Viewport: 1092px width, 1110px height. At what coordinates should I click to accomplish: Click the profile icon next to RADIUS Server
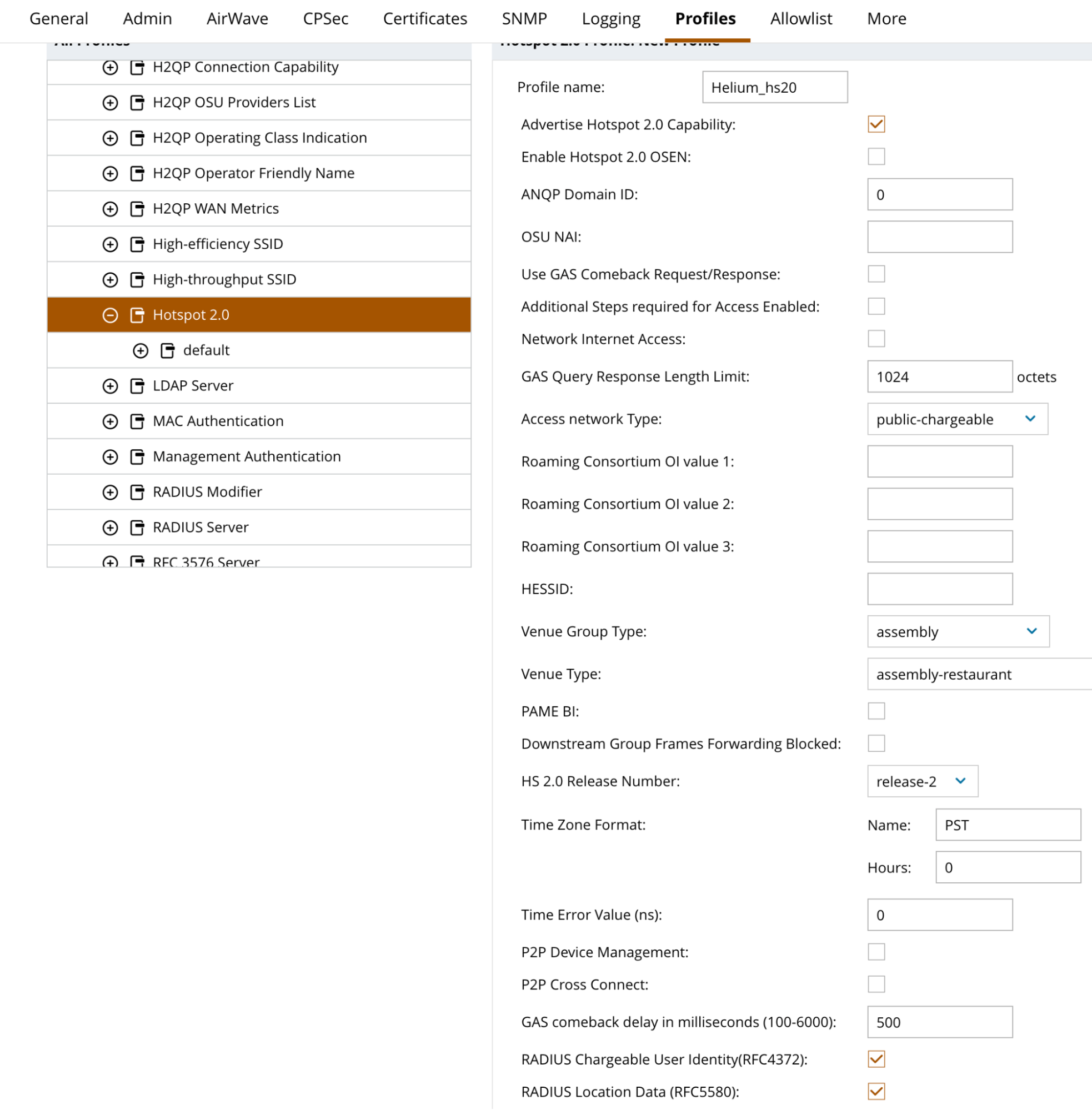[137, 528]
